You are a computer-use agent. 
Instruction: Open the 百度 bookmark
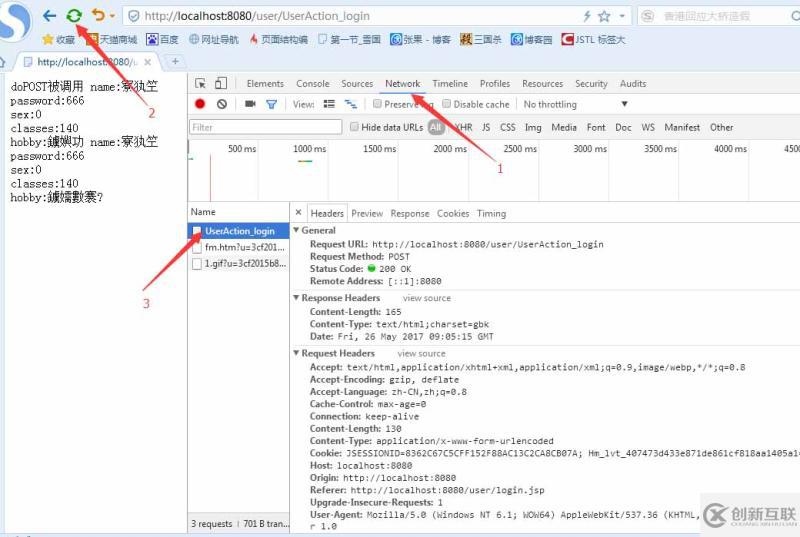(162, 39)
